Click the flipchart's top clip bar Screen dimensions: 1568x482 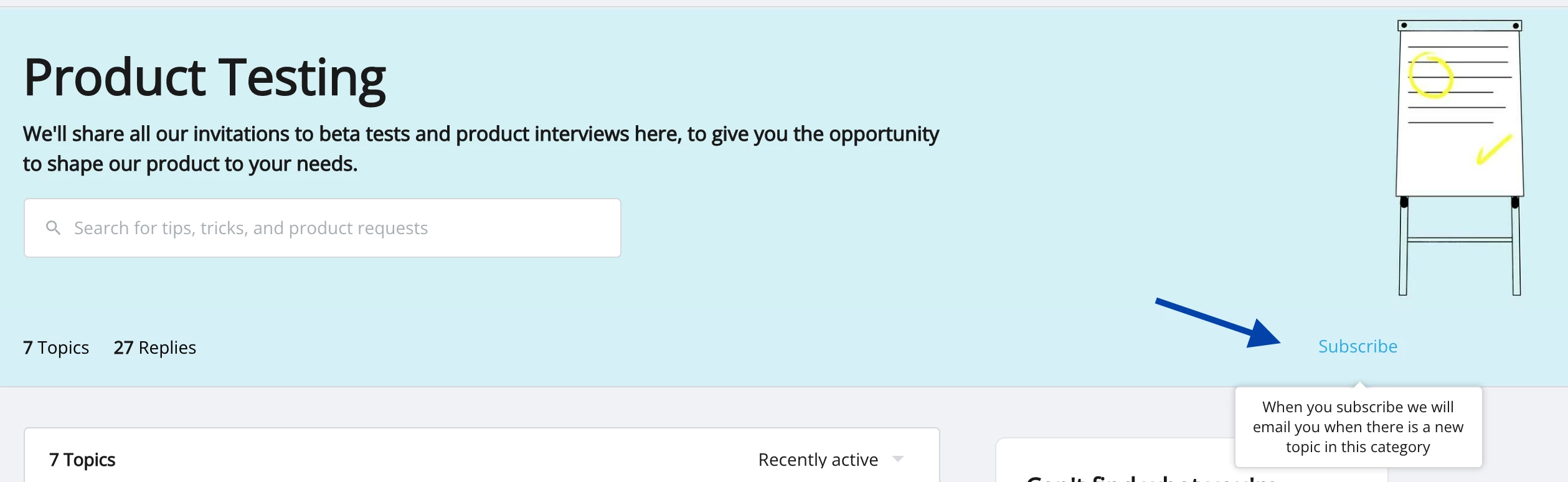pyautogui.click(x=1460, y=26)
